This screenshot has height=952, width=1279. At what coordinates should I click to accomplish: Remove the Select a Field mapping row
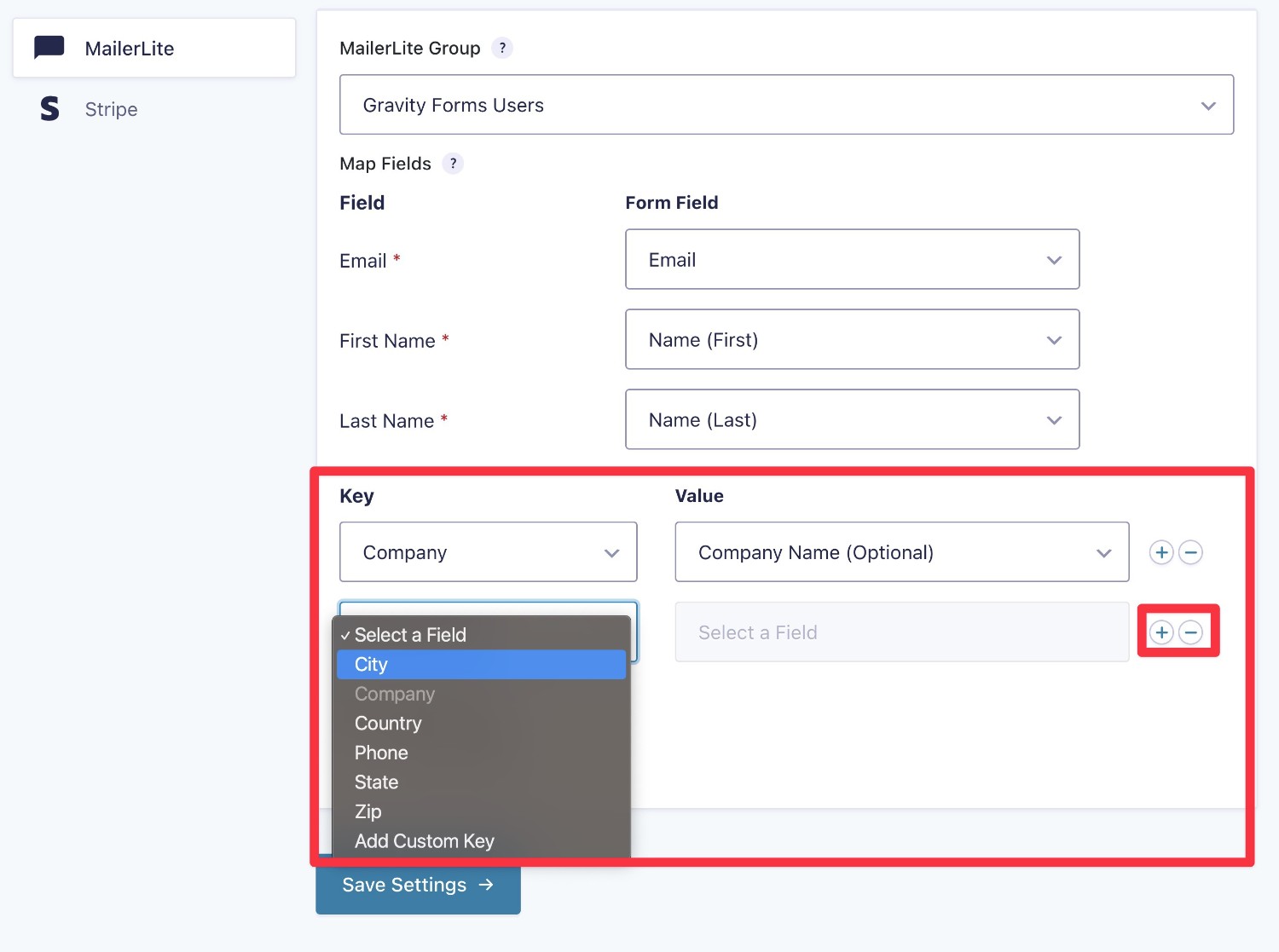(x=1191, y=632)
